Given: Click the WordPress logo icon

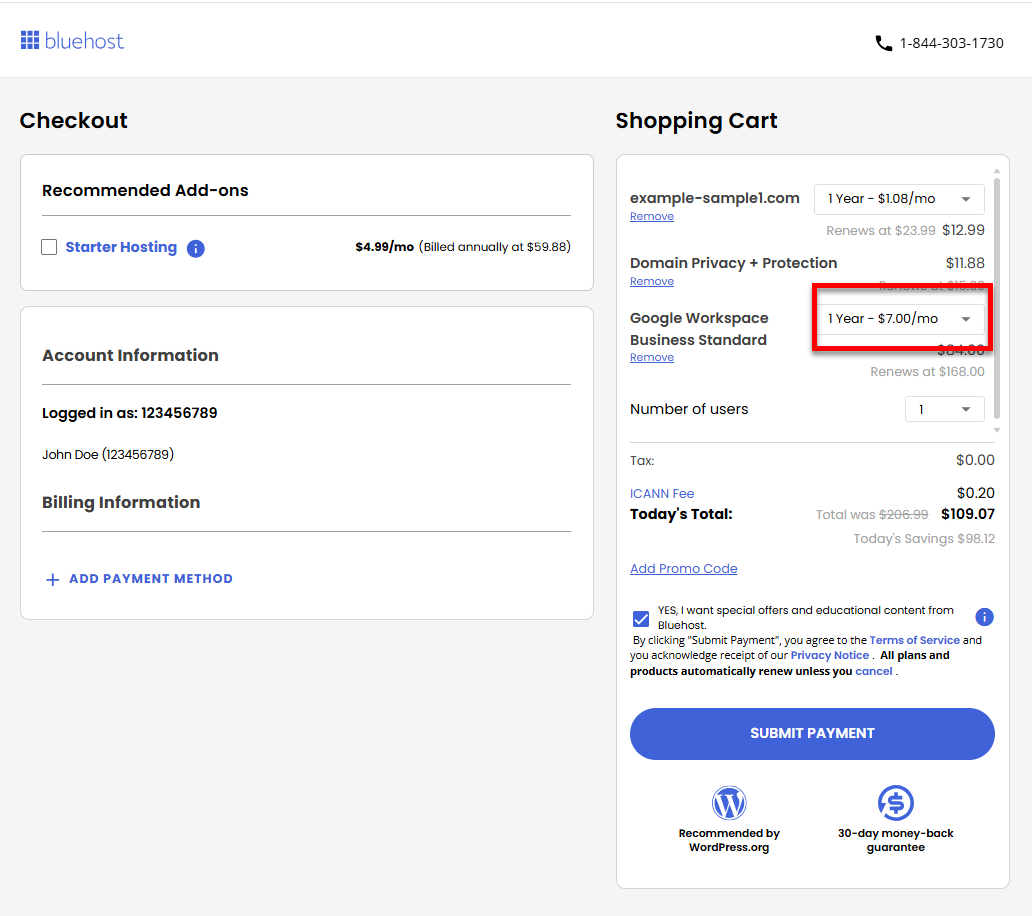Looking at the screenshot, I should click(729, 803).
